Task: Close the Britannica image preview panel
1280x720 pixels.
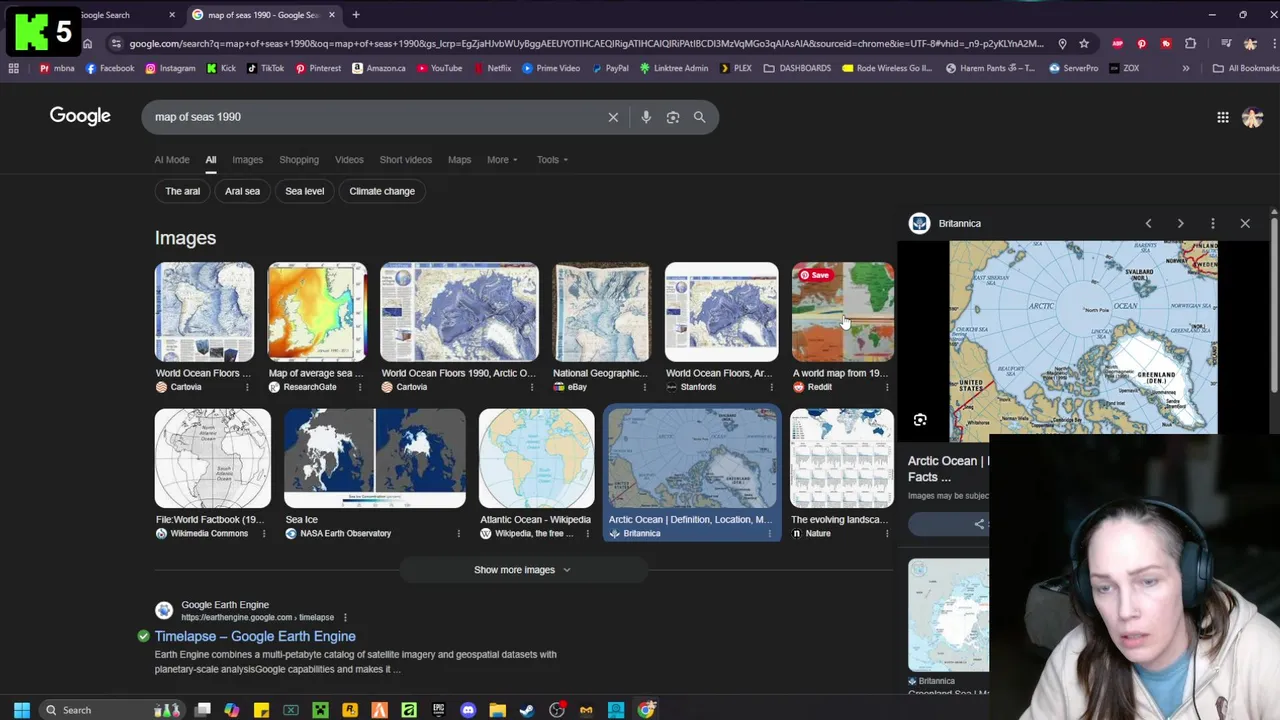Action: coord(1245,223)
